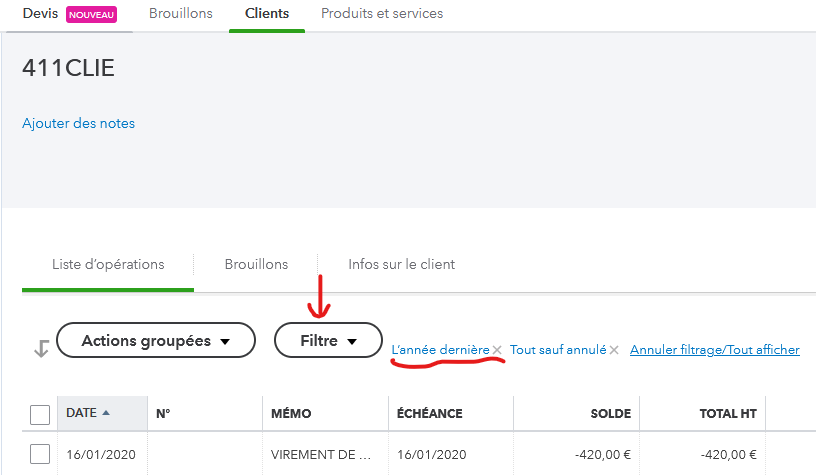Screen dimensions: 816x475
Task: Select the Clients tab
Action: [267, 14]
